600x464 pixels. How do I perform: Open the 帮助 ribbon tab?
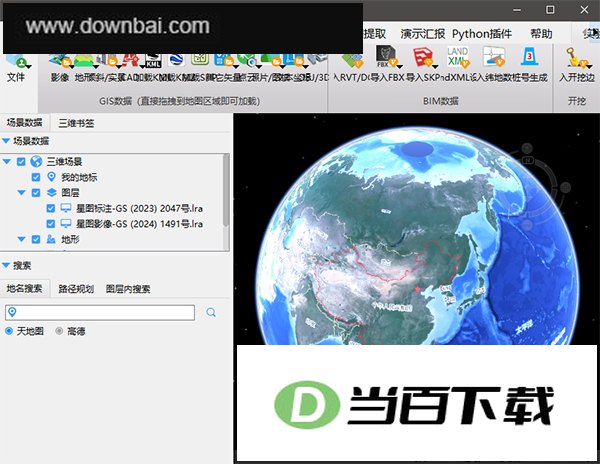pyautogui.click(x=541, y=34)
